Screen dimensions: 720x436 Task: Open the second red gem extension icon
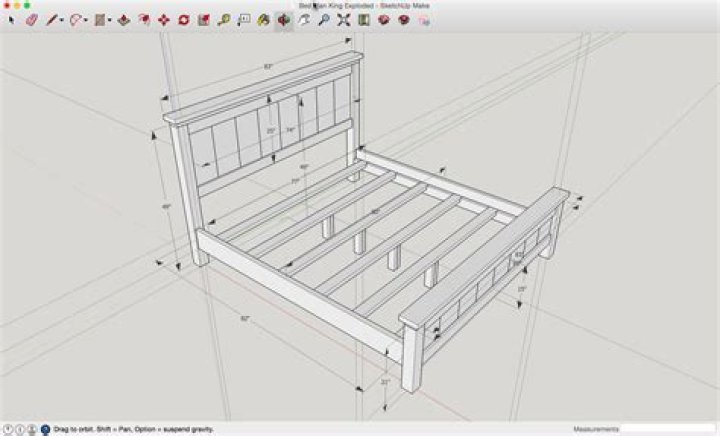404,20
